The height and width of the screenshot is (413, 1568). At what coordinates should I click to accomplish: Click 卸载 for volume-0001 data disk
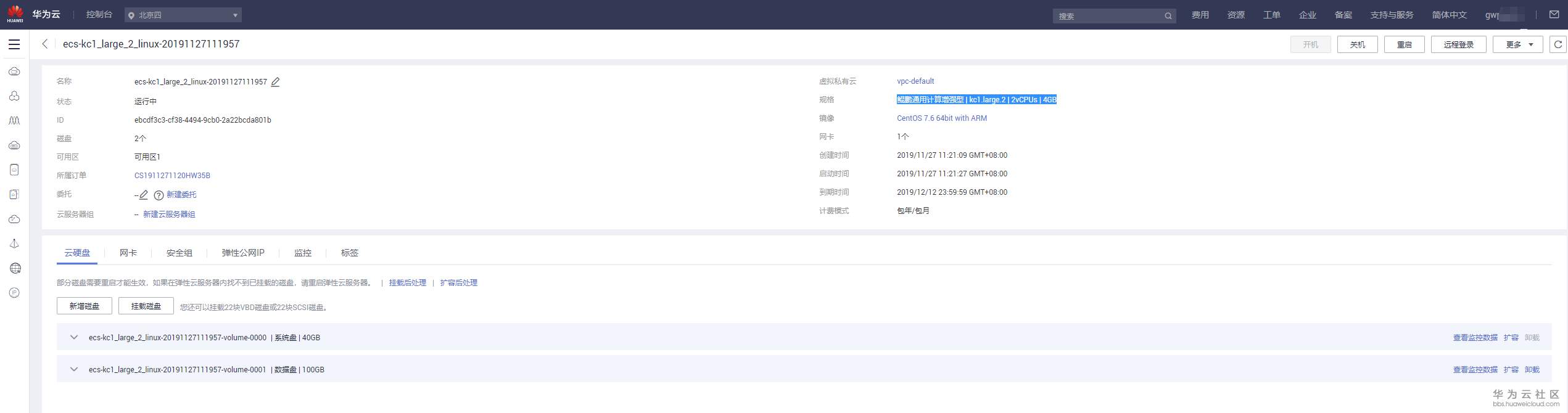(x=1532, y=370)
